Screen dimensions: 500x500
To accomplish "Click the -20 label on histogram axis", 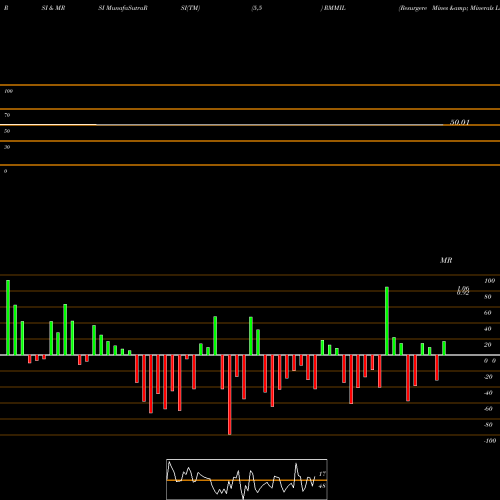I will click(x=488, y=377).
